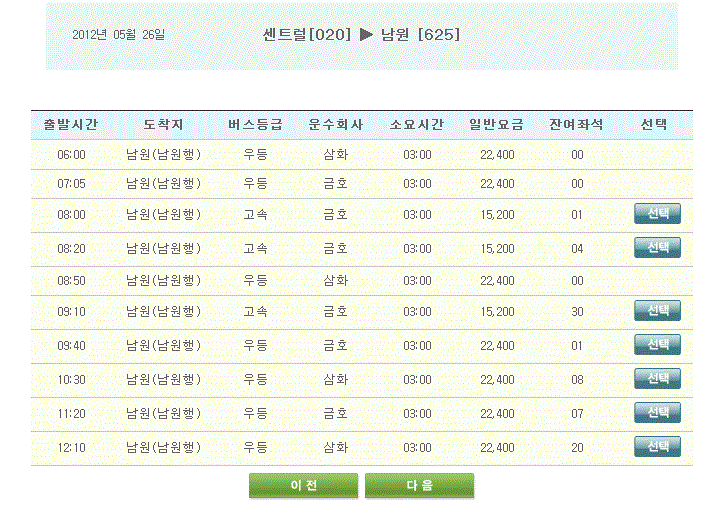Click the 08:00 departure time cell
This screenshot has width=723, height=512.
click(x=71, y=215)
